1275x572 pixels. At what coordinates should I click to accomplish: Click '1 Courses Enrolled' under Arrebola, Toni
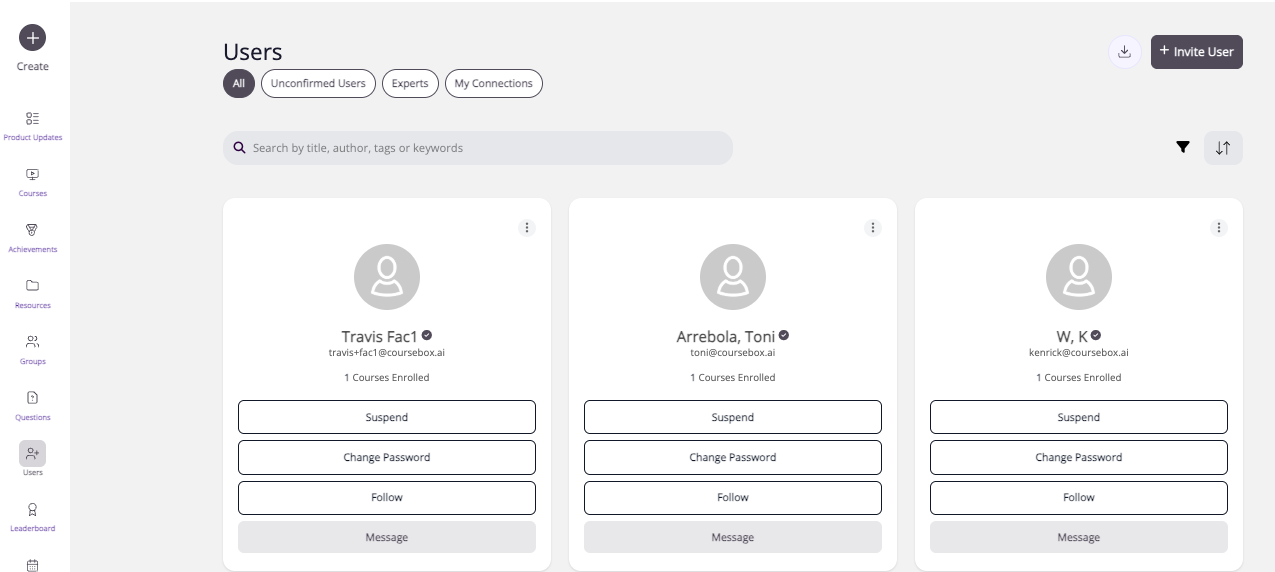coord(733,378)
